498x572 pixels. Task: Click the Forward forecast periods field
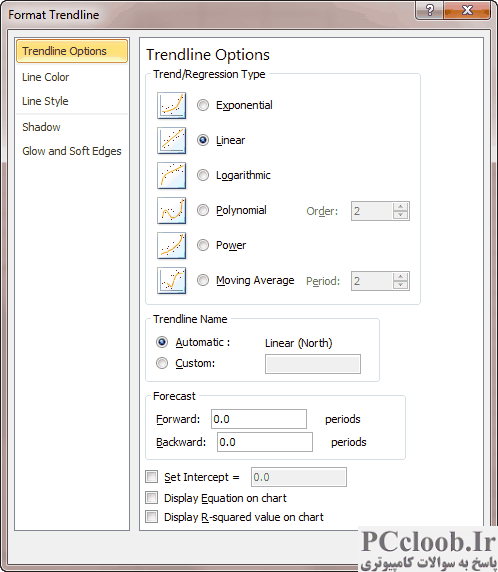click(x=259, y=419)
